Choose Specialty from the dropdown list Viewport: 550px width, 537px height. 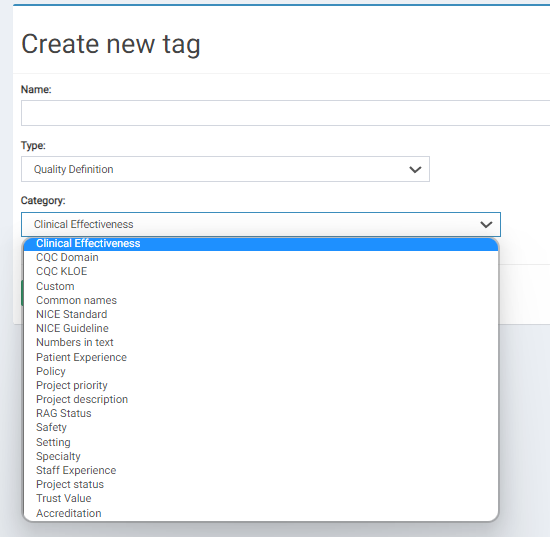point(261,456)
